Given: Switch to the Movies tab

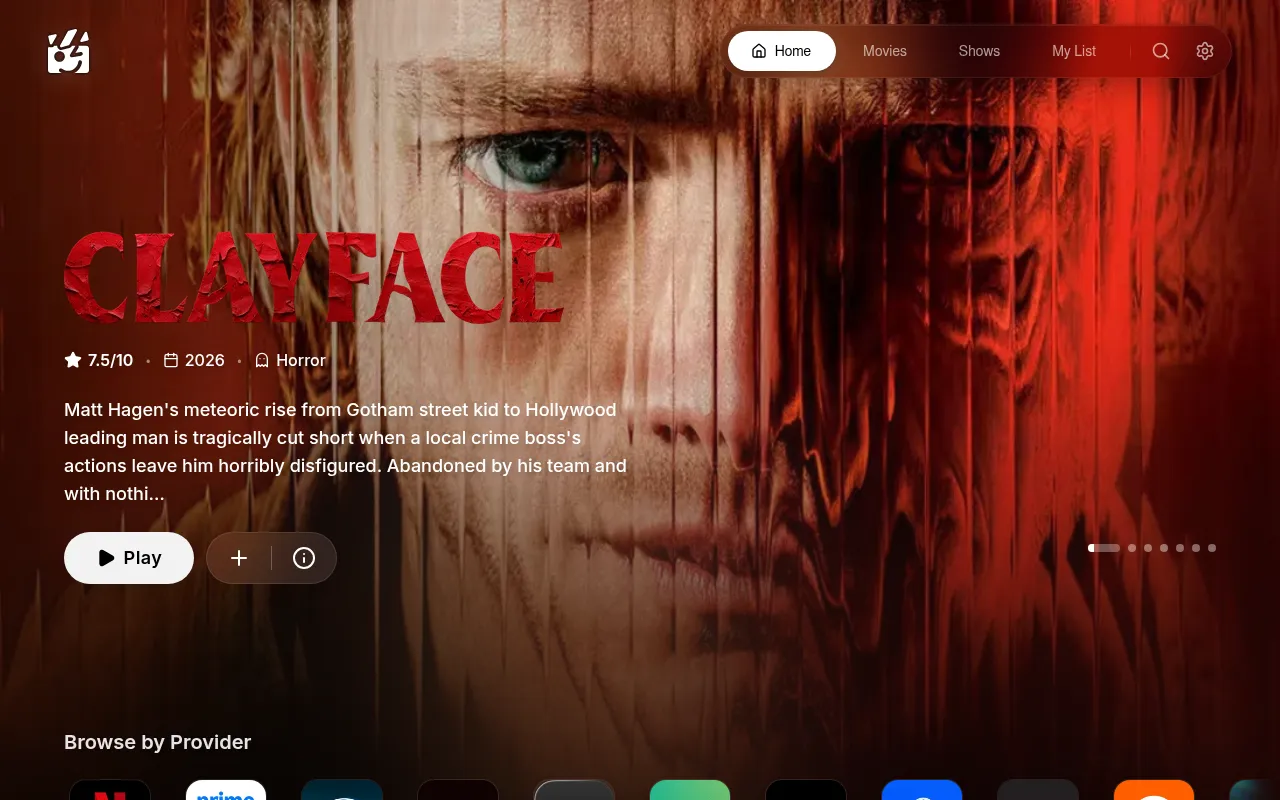Looking at the screenshot, I should 885,51.
